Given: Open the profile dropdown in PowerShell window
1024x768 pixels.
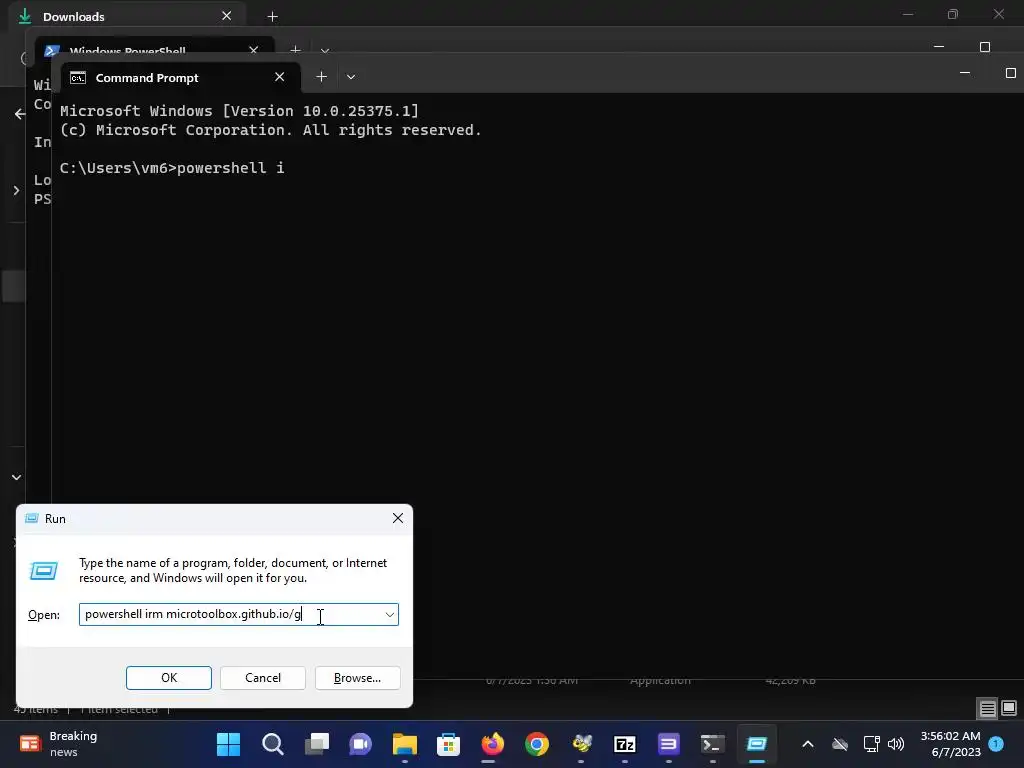Looking at the screenshot, I should [x=325, y=50].
